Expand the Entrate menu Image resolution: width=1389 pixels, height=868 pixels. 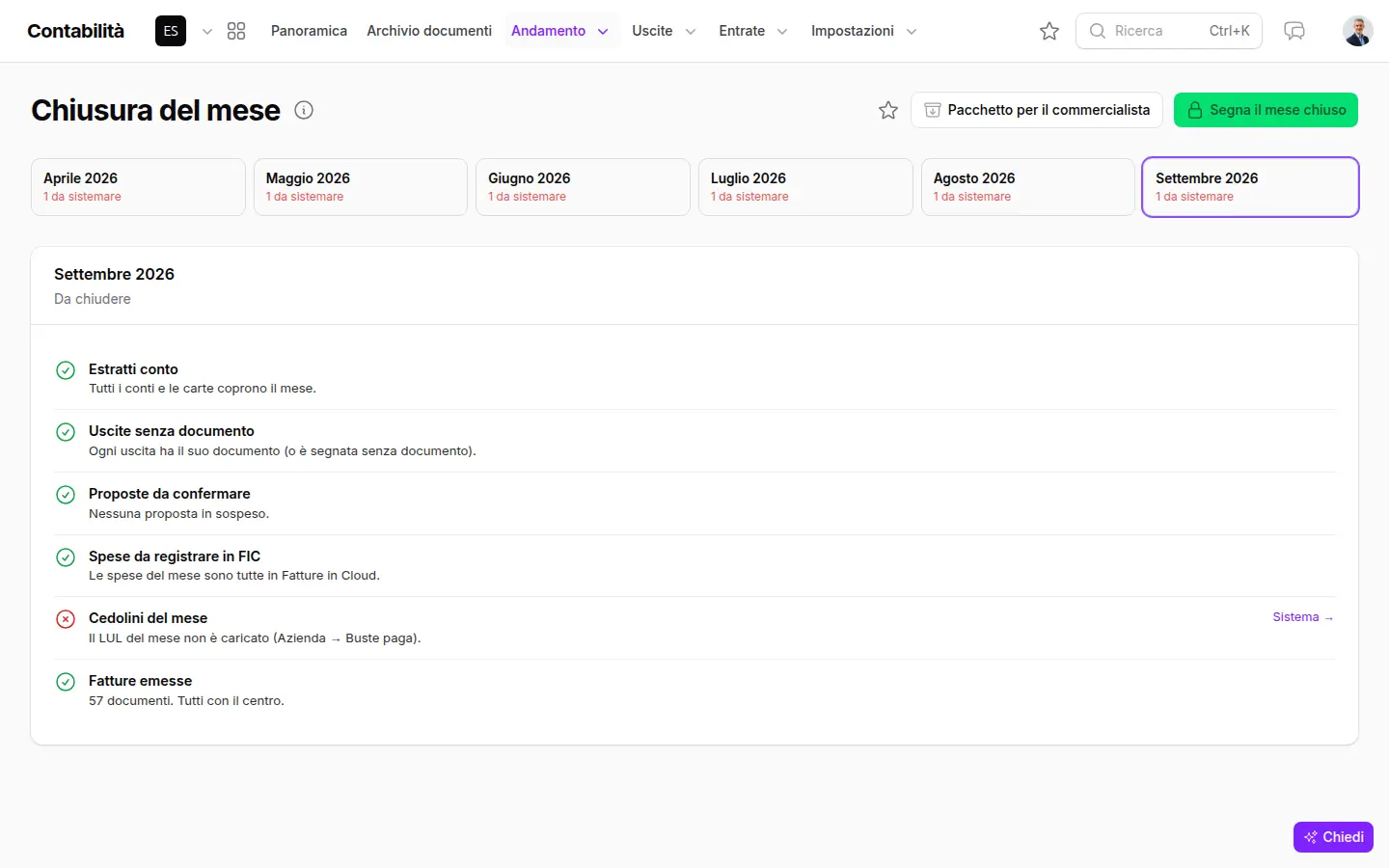[753, 31]
